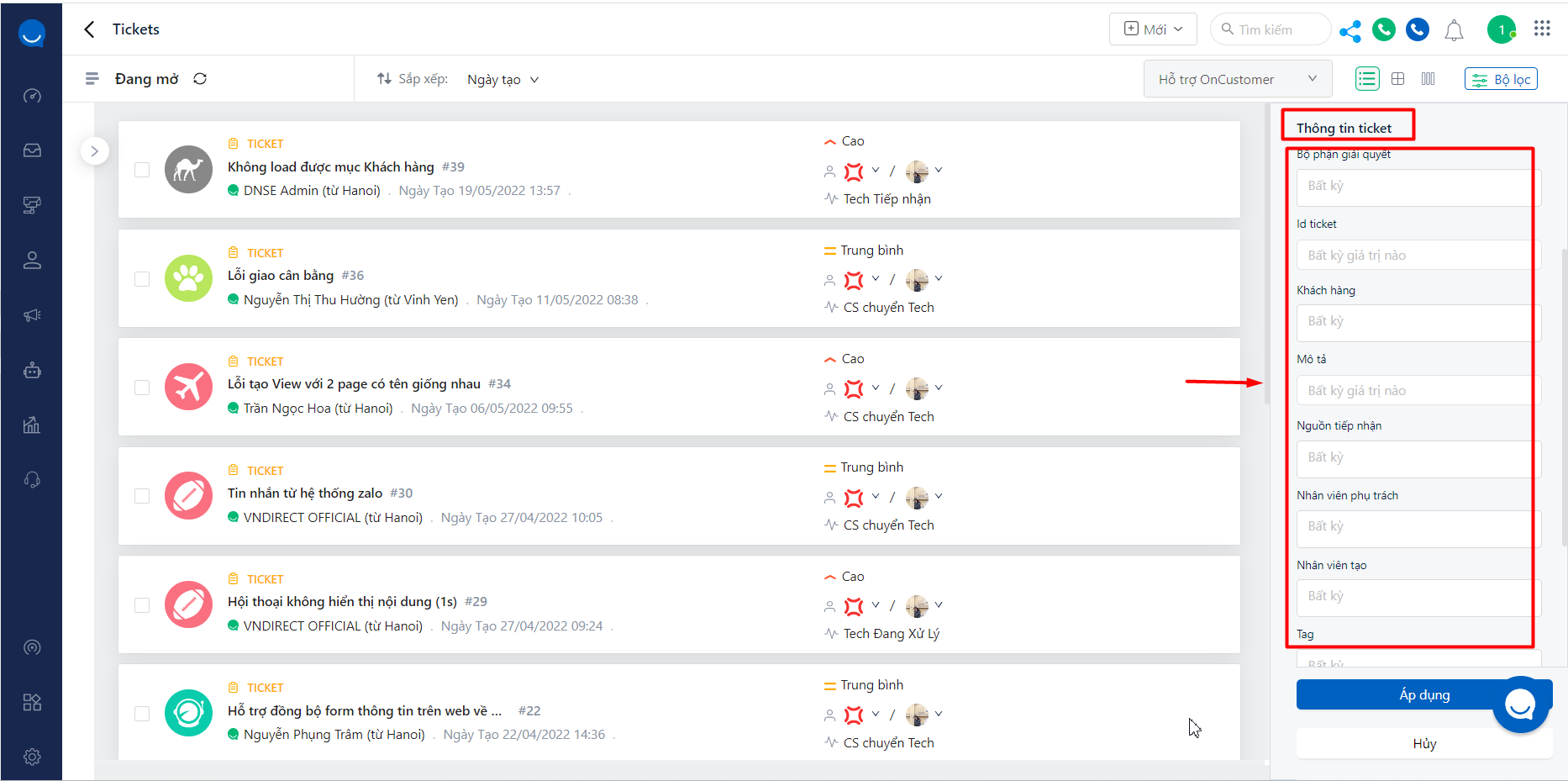Refresh the Đang mở ticket list

tap(200, 79)
